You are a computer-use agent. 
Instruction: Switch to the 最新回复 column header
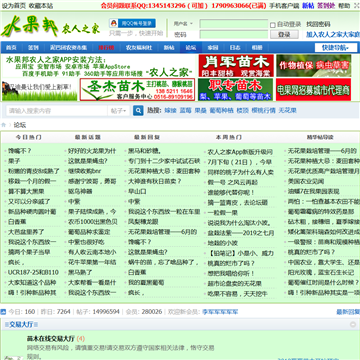click(x=147, y=137)
